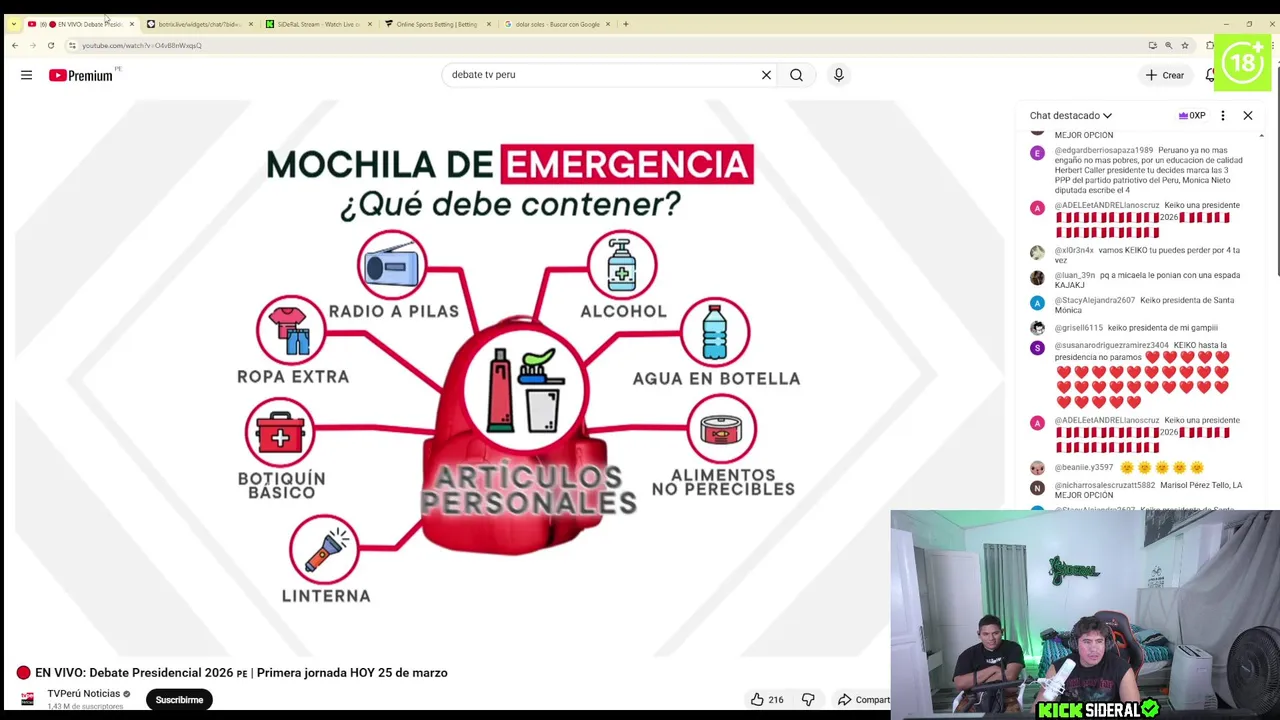View site information icon in address bar

(x=72, y=45)
